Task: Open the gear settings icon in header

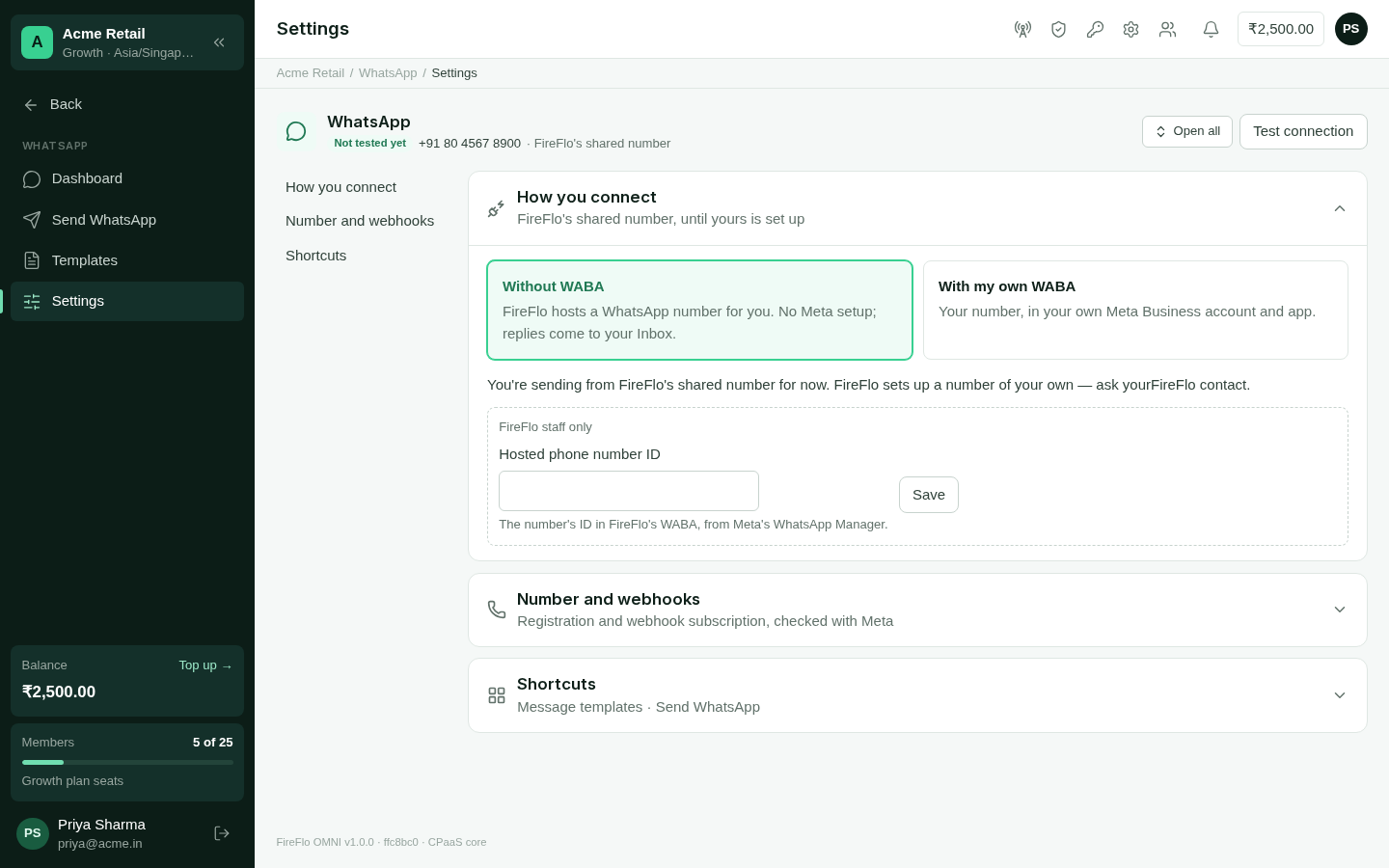Action: click(1130, 29)
